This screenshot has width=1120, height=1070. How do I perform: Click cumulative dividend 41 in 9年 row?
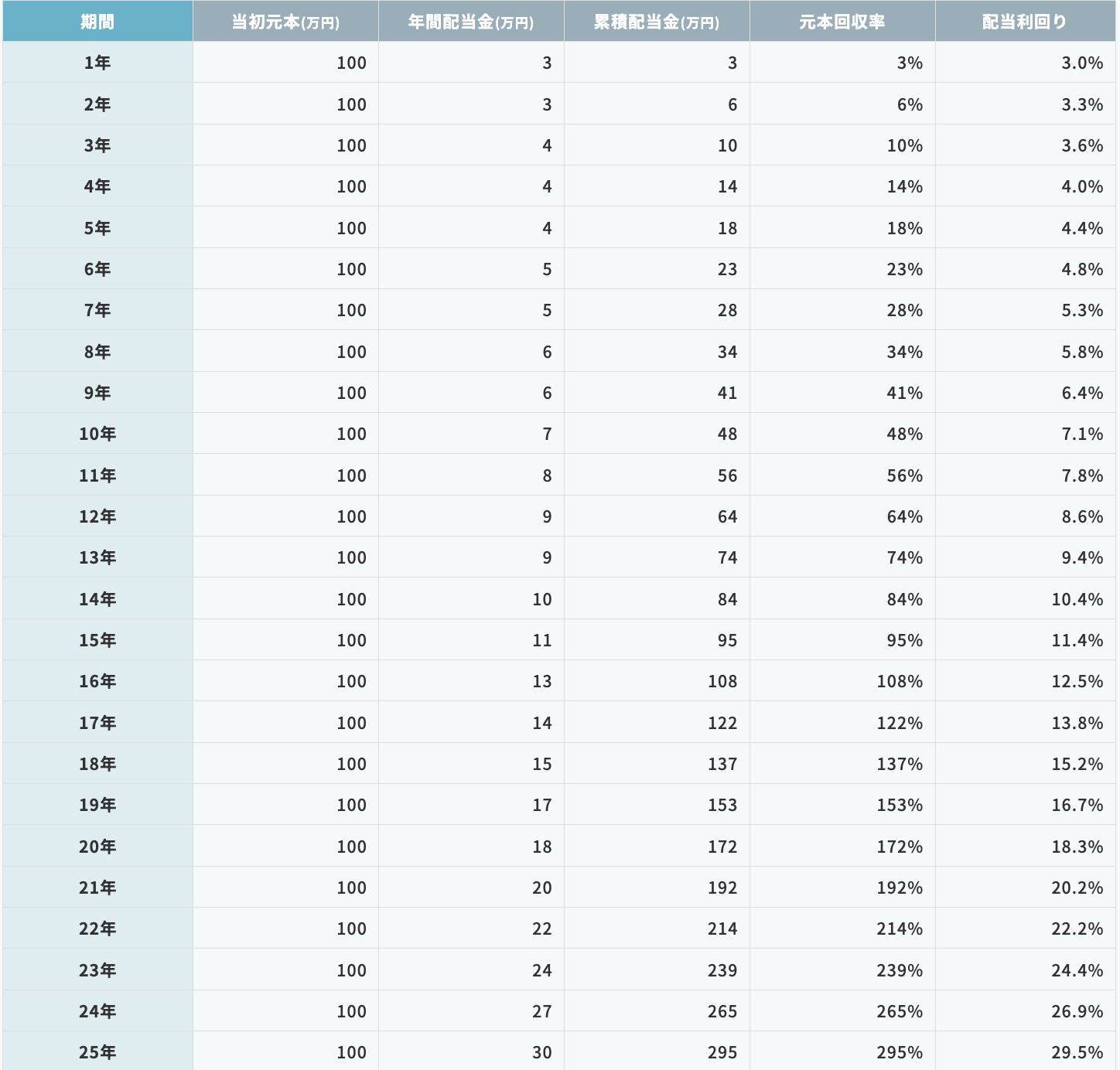pyautogui.click(x=727, y=393)
